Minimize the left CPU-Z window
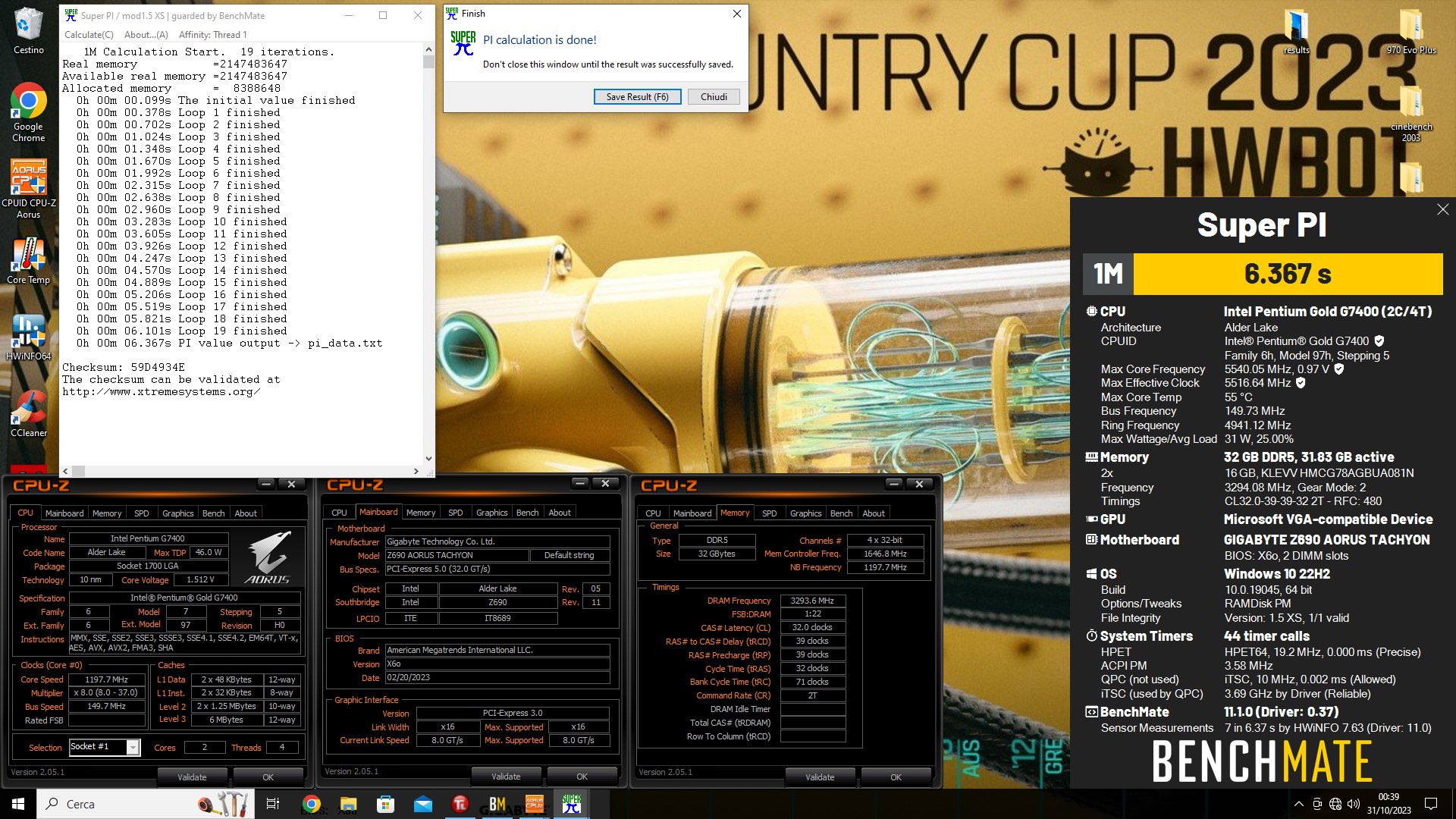This screenshot has width=1456, height=819. point(266,484)
